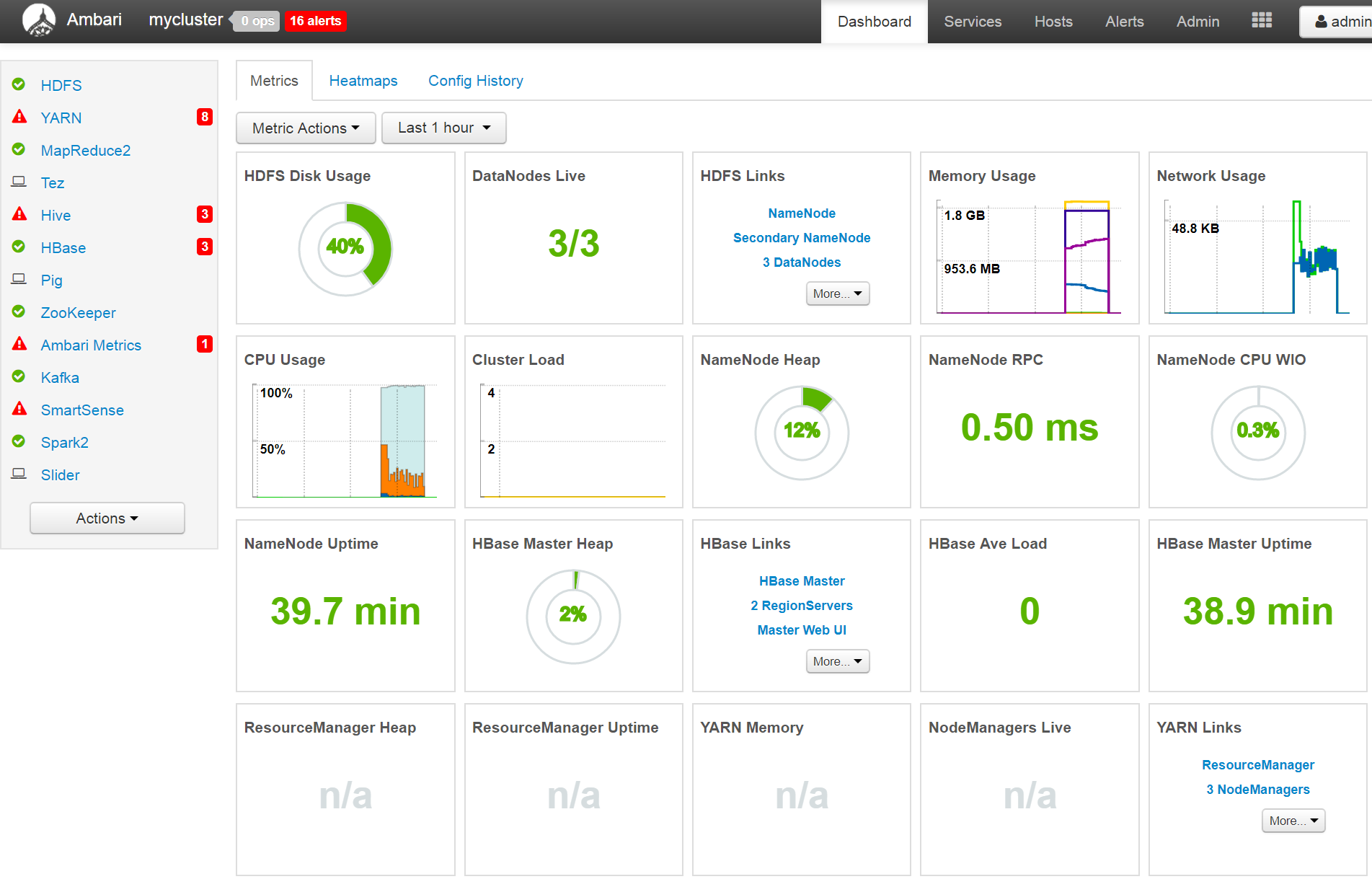Switch to the Heatmaps tab
1372x892 pixels.
[363, 81]
